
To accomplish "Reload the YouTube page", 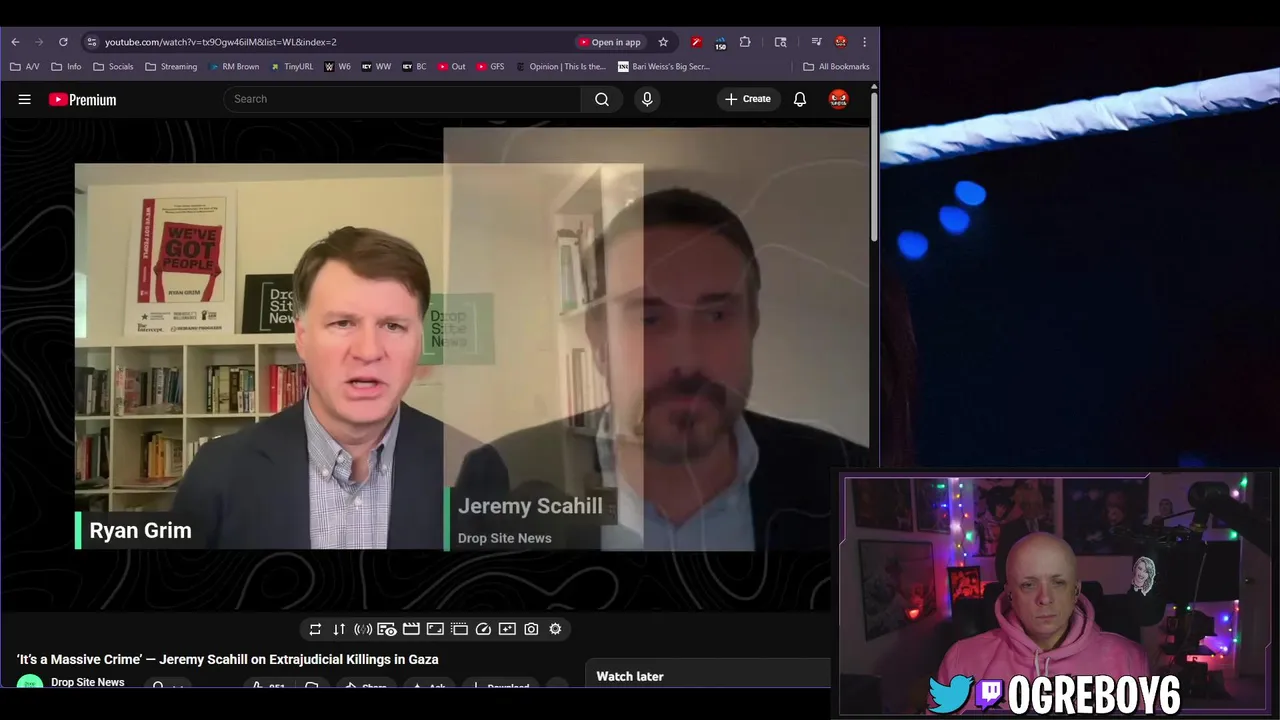I will click(x=63, y=42).
